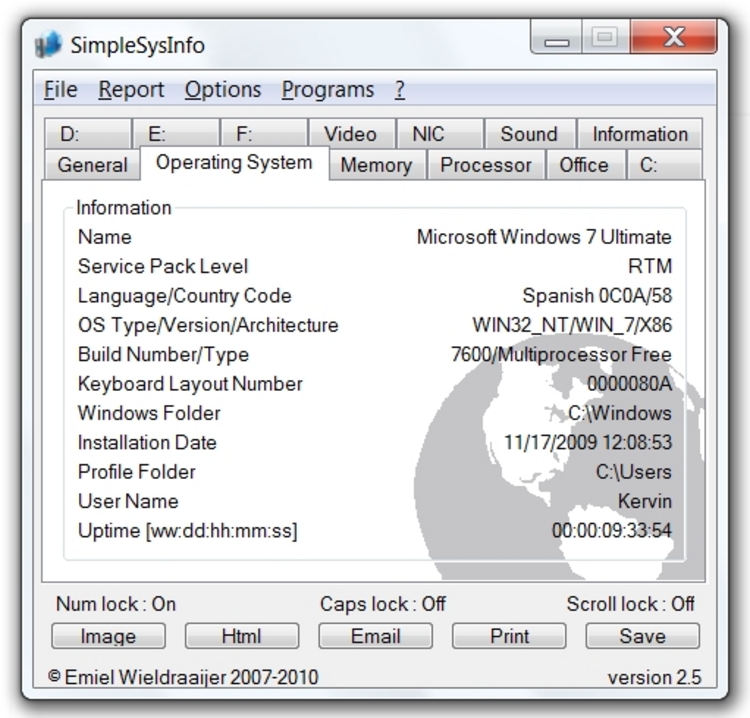This screenshot has height=718, width=750.
Task: Click the 'WIN32_NT/WIN_7/X86' value
Action: (572, 325)
